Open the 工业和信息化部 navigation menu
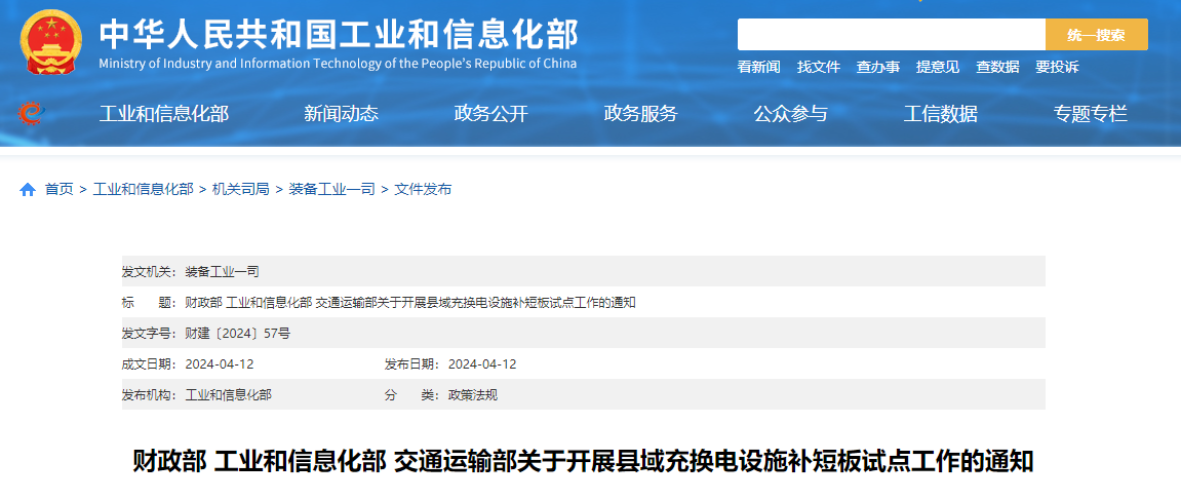Image resolution: width=1182 pixels, height=500 pixels. click(x=164, y=114)
